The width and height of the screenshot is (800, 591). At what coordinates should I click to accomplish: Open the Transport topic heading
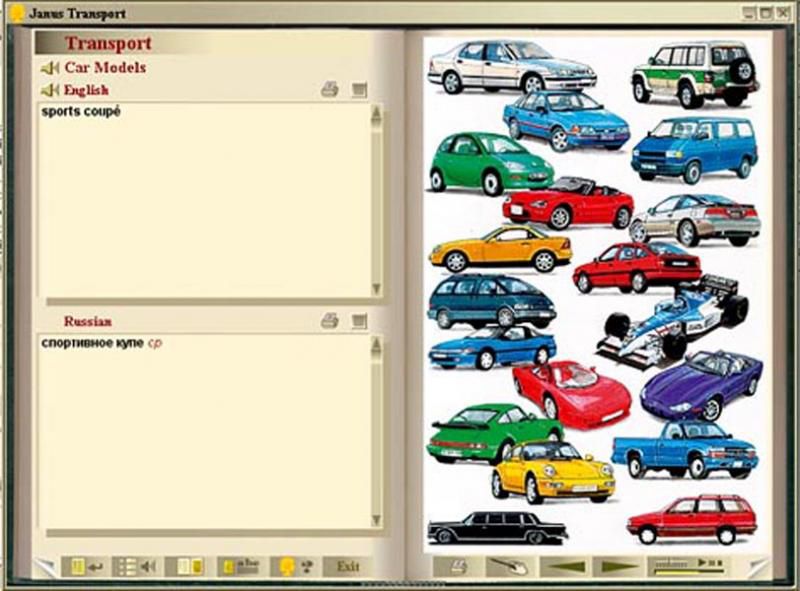(x=108, y=43)
